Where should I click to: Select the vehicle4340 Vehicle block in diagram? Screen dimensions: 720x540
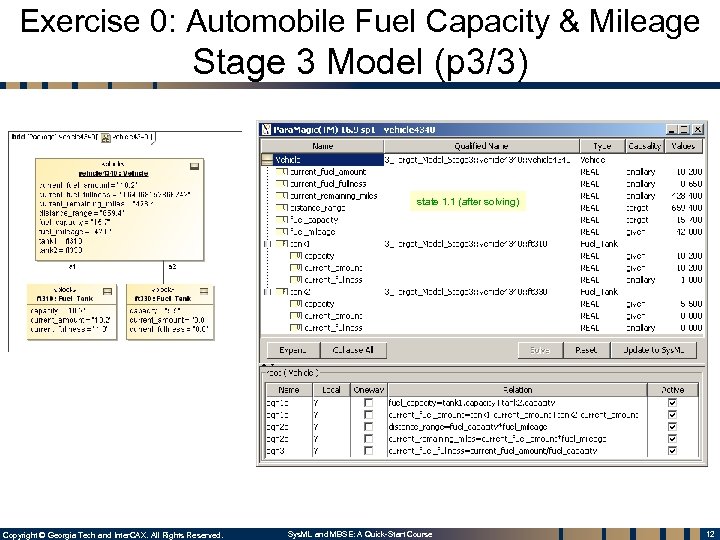[119, 210]
